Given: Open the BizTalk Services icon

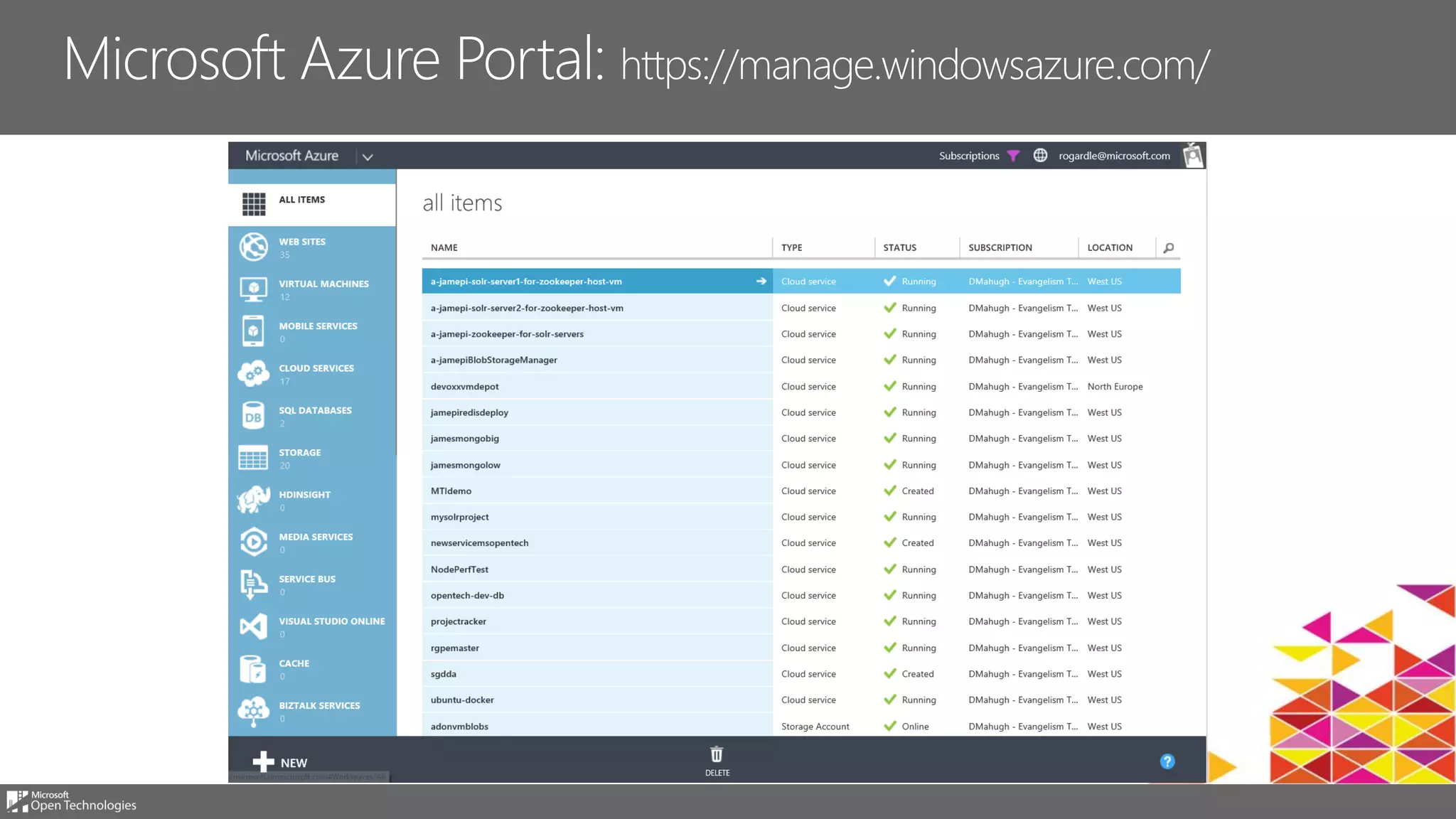Looking at the screenshot, I should coord(254,712).
